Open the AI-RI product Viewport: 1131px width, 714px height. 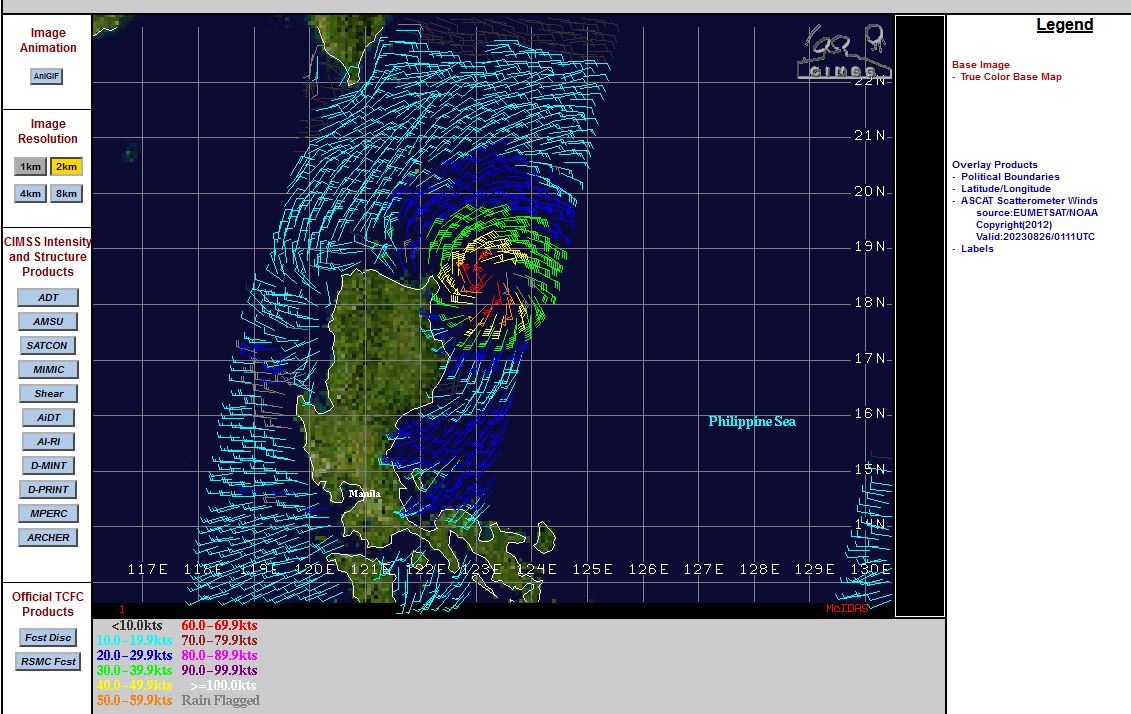click(x=48, y=442)
